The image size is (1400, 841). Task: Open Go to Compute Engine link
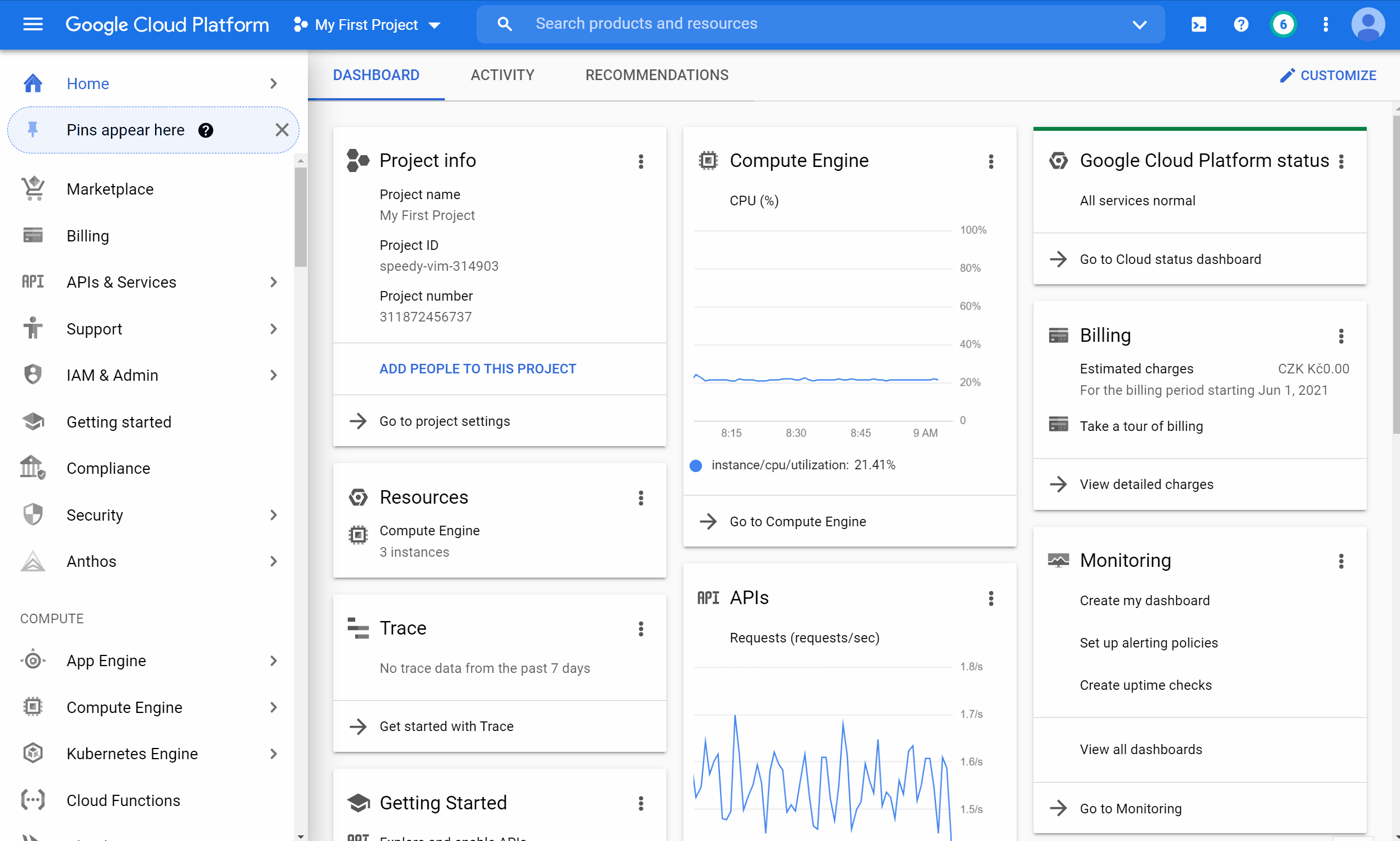coord(797,521)
